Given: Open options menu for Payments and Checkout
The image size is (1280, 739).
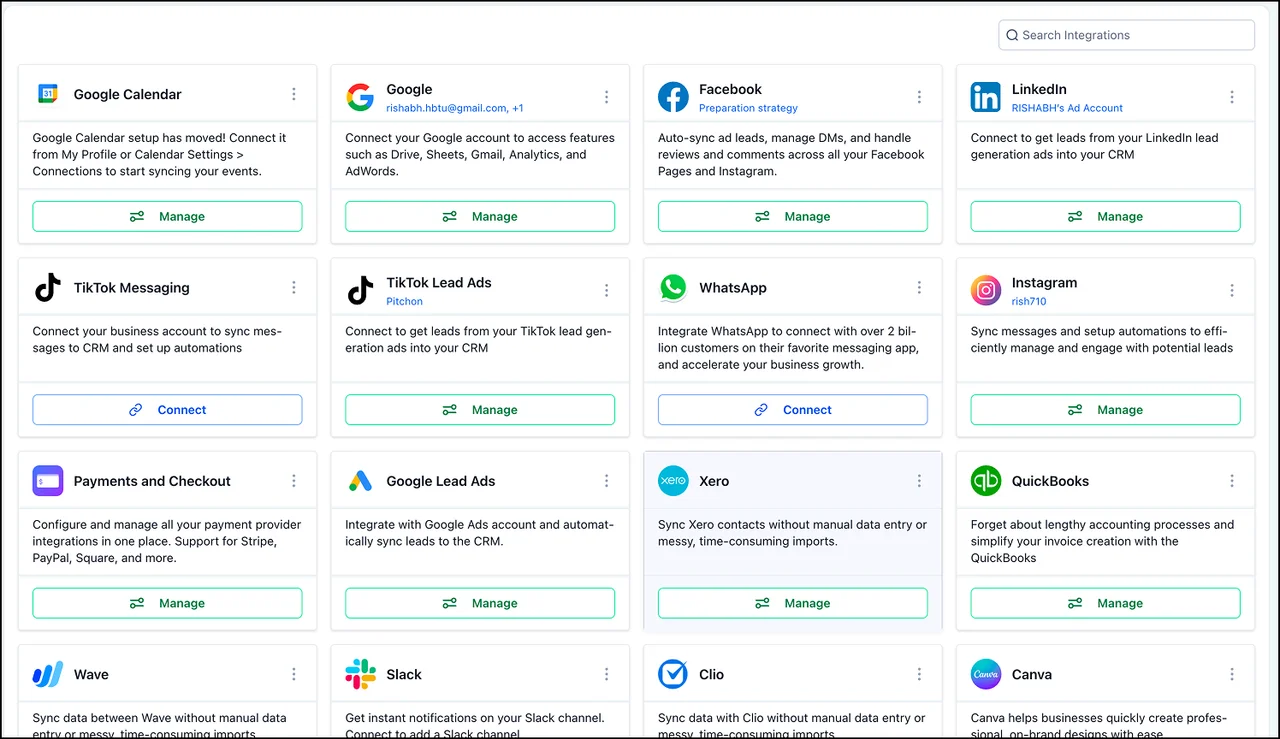Looking at the screenshot, I should [x=294, y=481].
